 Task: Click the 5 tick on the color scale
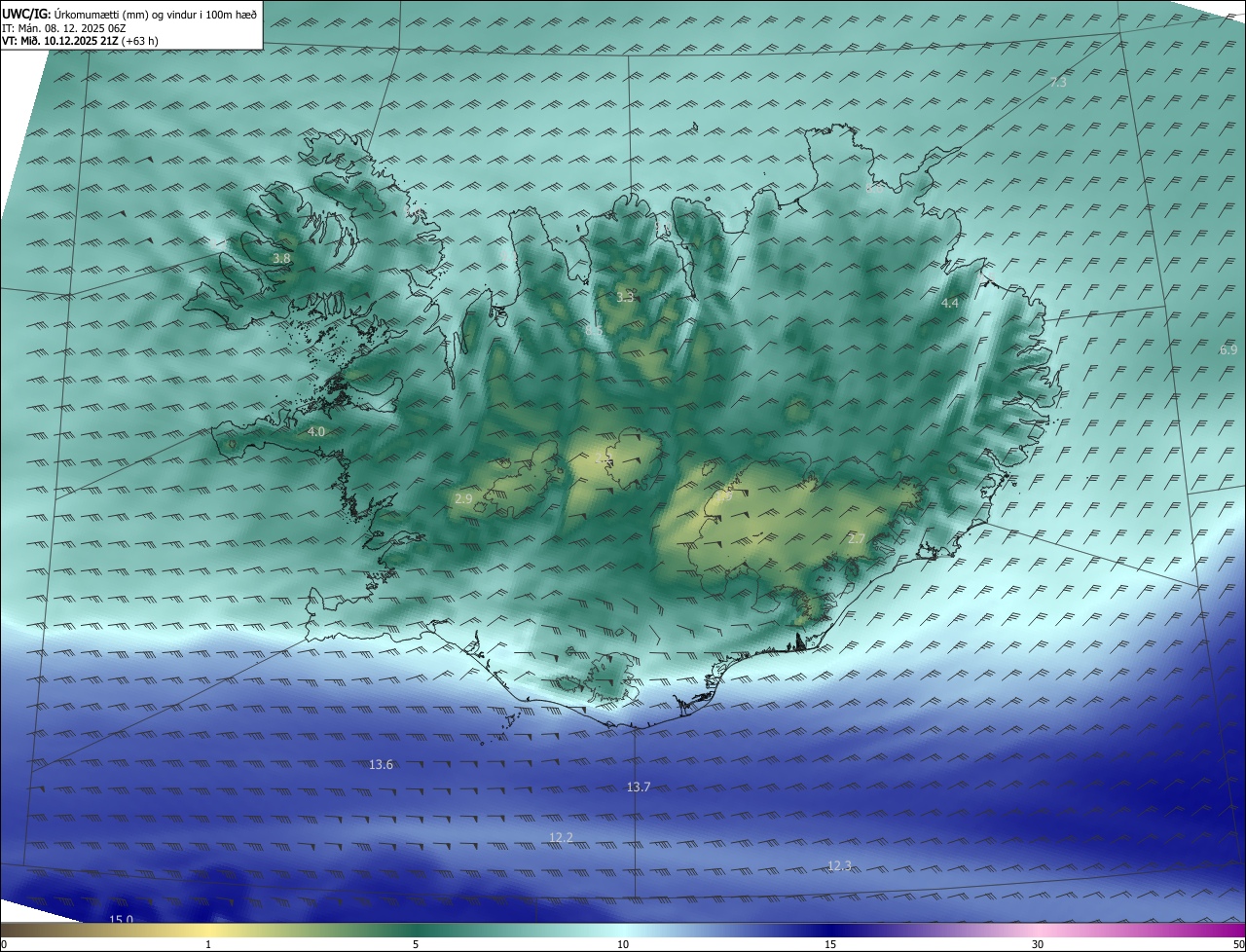[x=416, y=944]
